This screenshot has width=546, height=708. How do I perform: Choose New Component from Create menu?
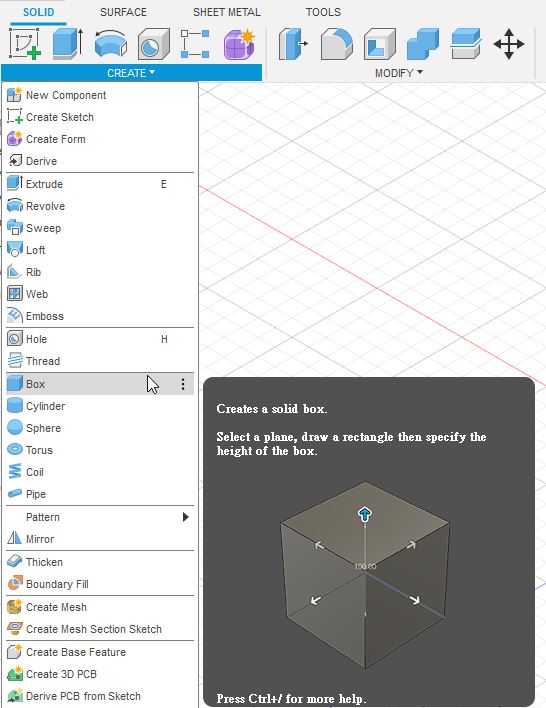[x=100, y=95]
